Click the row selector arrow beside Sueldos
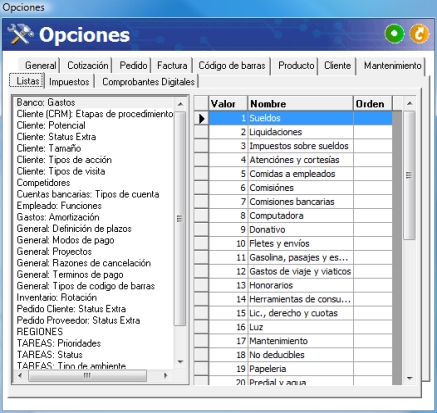 201,118
